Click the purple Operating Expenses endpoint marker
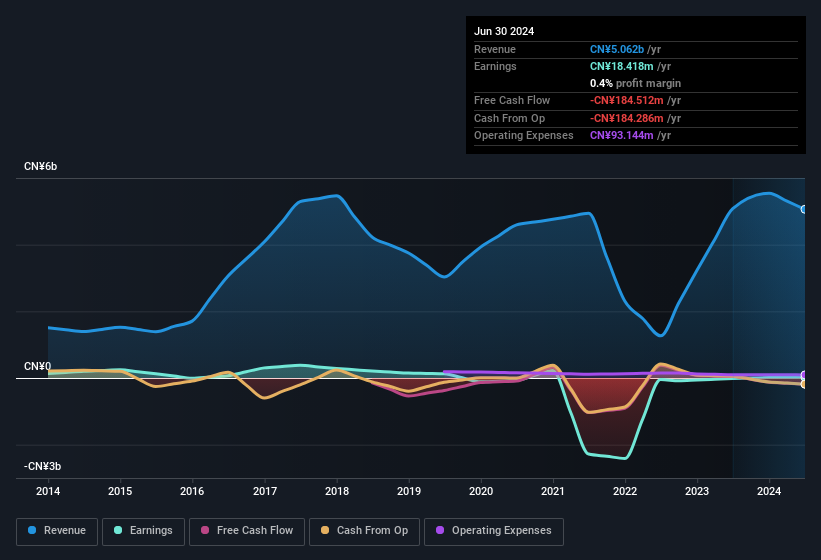Viewport: 821px width, 560px height. 804,375
